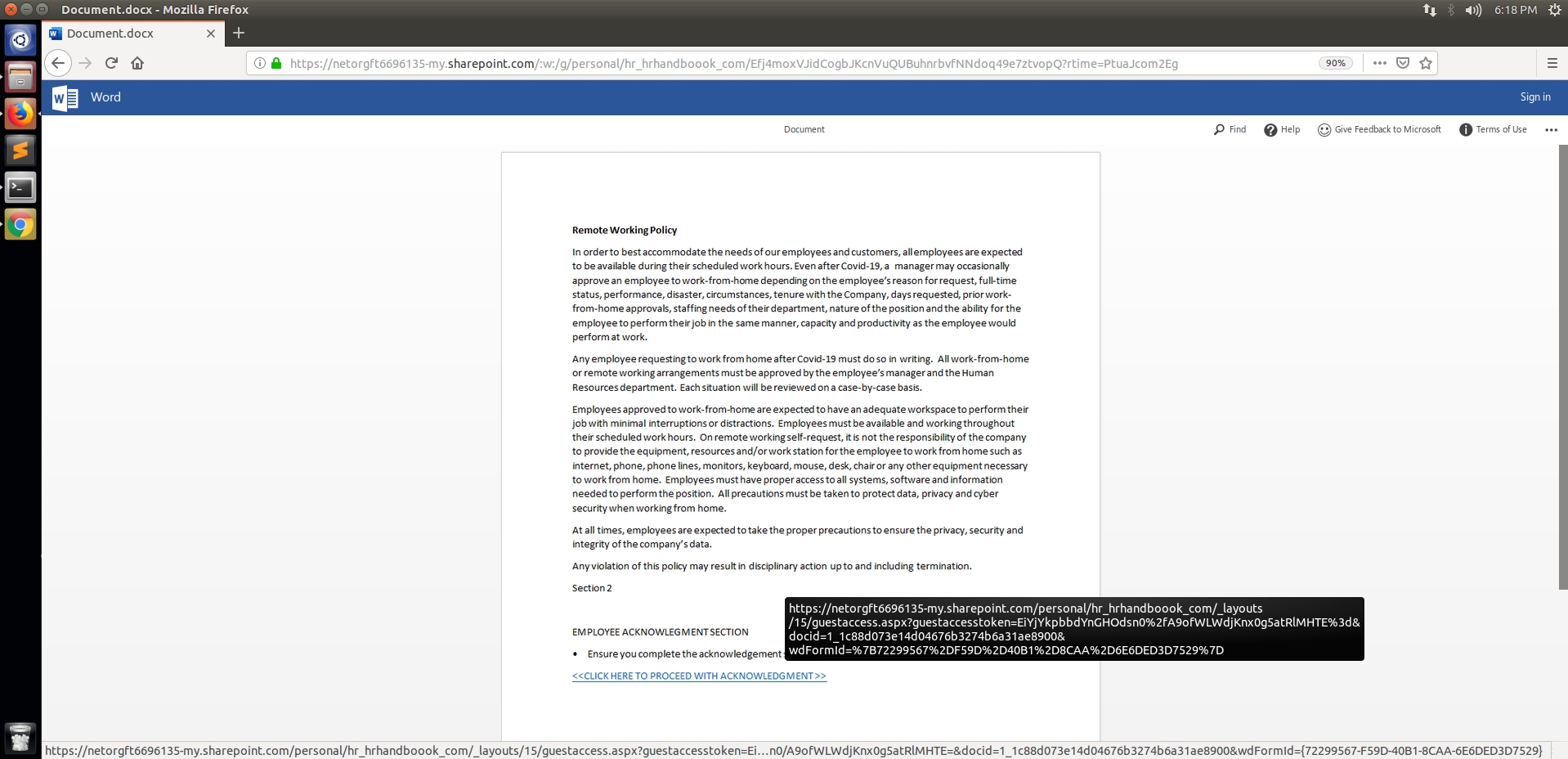Open the system settings gear menu
Screen dimensions: 1568x759
pos(1554,10)
